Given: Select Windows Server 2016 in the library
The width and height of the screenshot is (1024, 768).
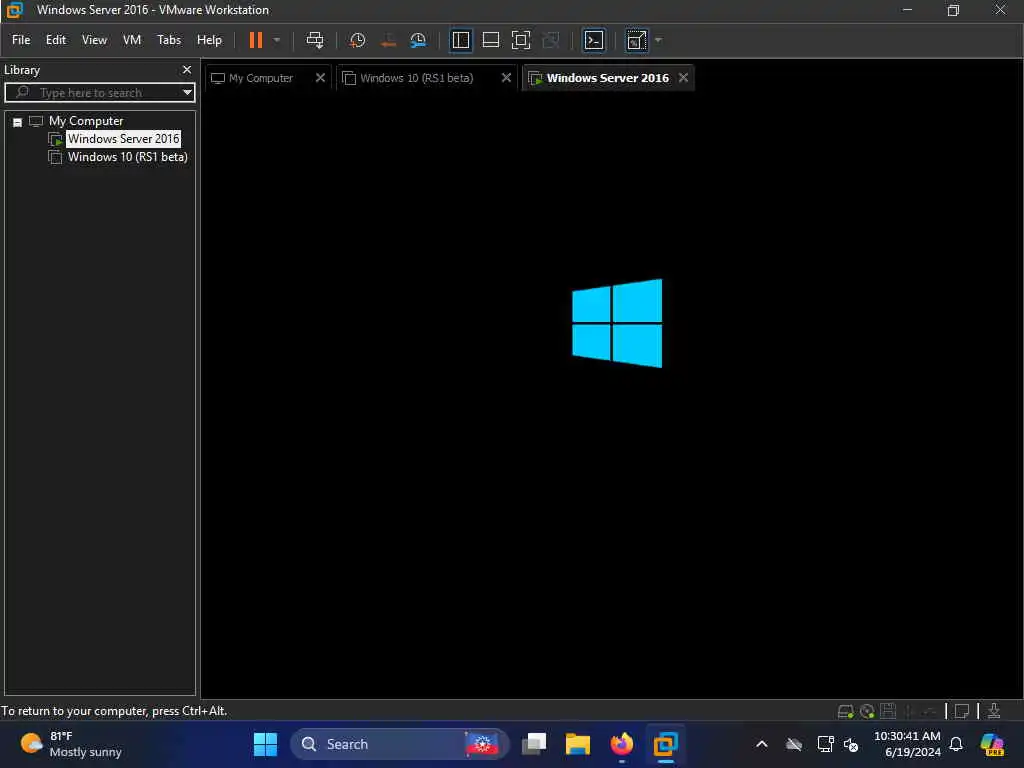Looking at the screenshot, I should (x=123, y=139).
